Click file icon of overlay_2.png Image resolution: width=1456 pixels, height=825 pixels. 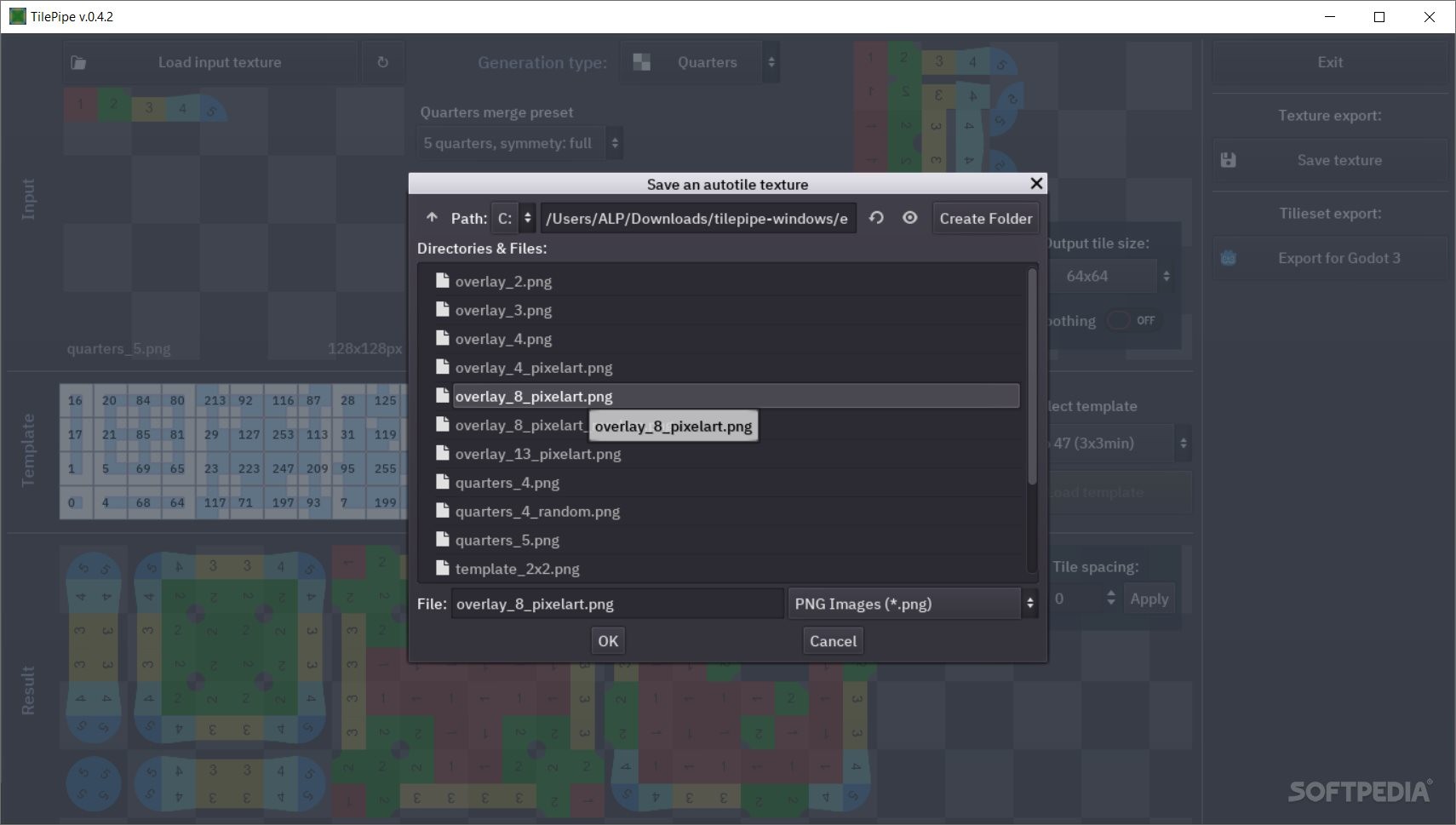coord(442,280)
